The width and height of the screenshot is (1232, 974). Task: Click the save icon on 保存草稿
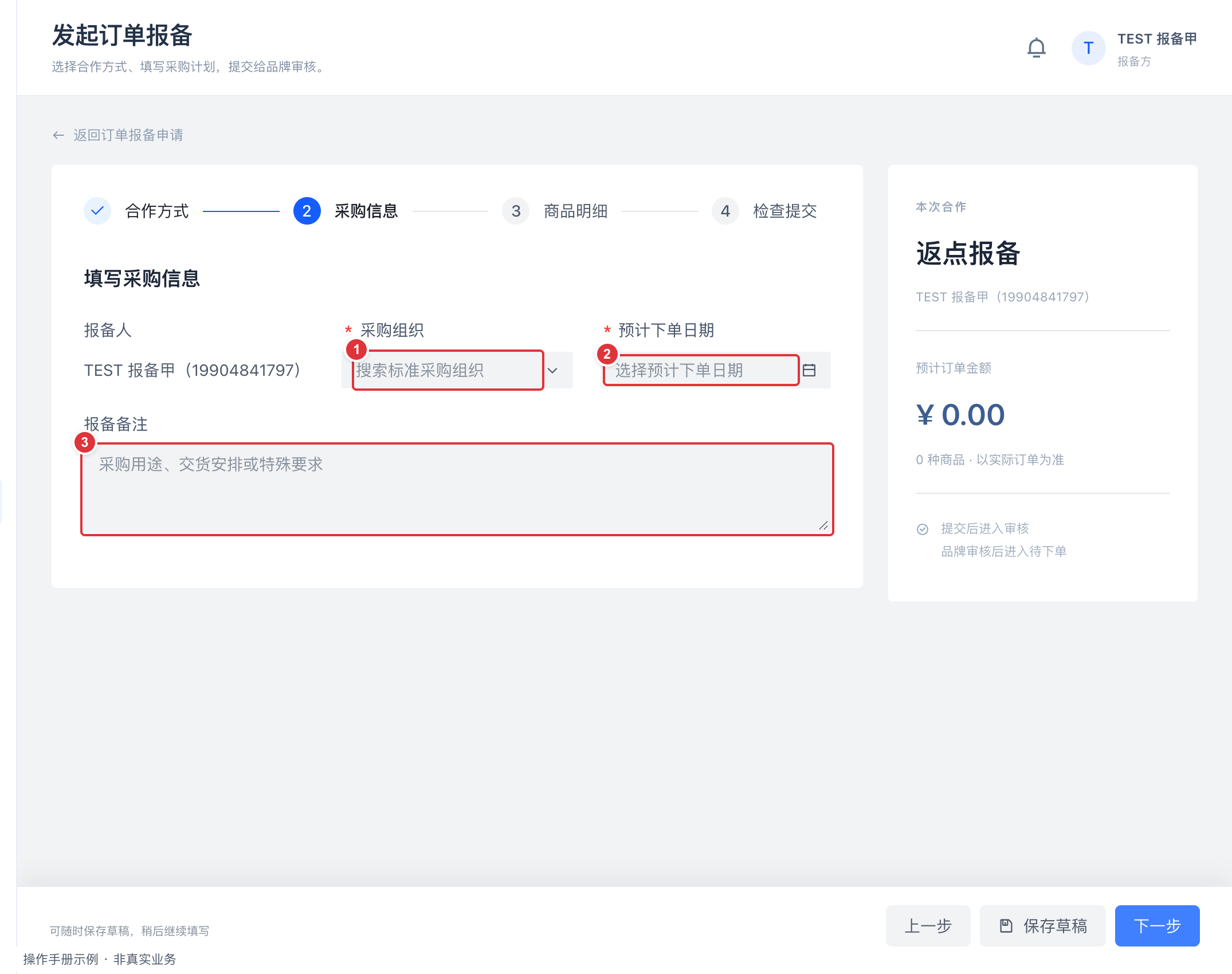pyautogui.click(x=1006, y=925)
